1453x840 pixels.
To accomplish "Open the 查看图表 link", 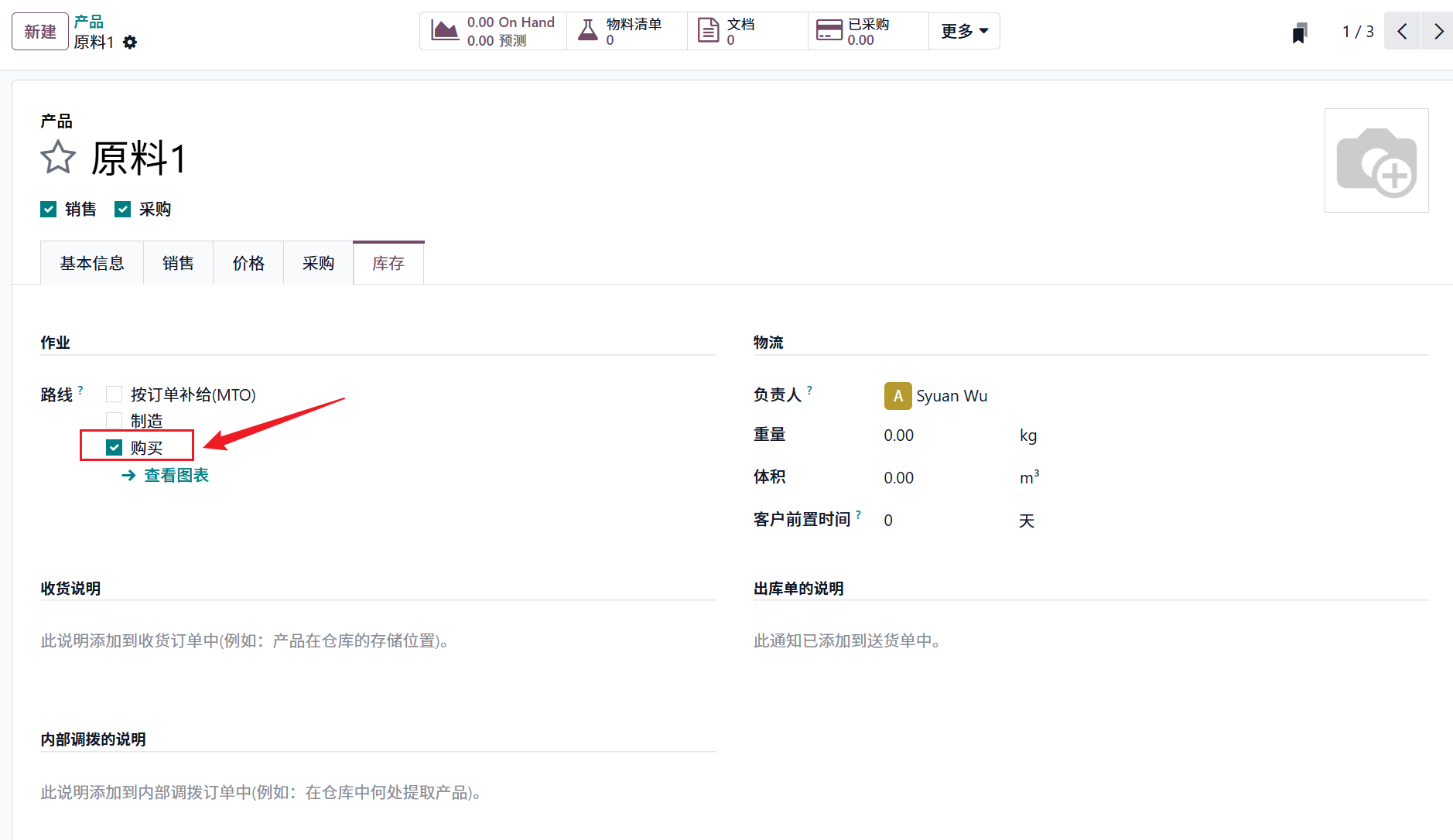I will tap(176, 476).
